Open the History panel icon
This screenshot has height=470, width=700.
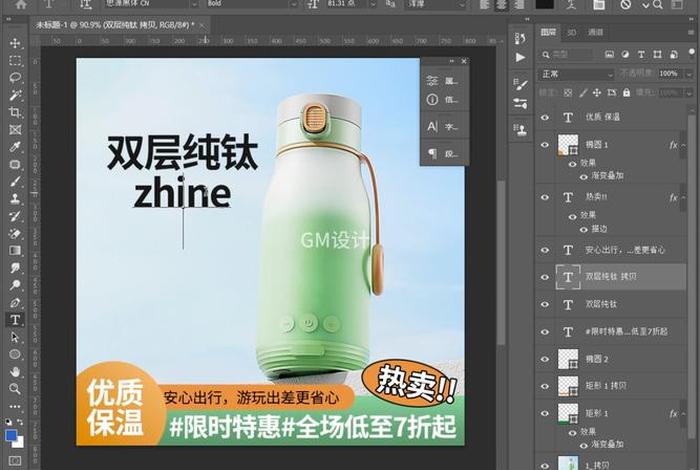pos(521,38)
